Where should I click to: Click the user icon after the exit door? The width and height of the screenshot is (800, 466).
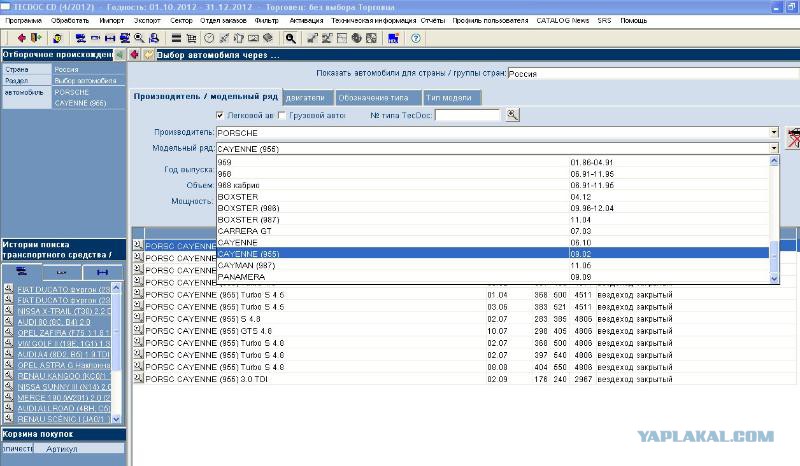click(57, 38)
